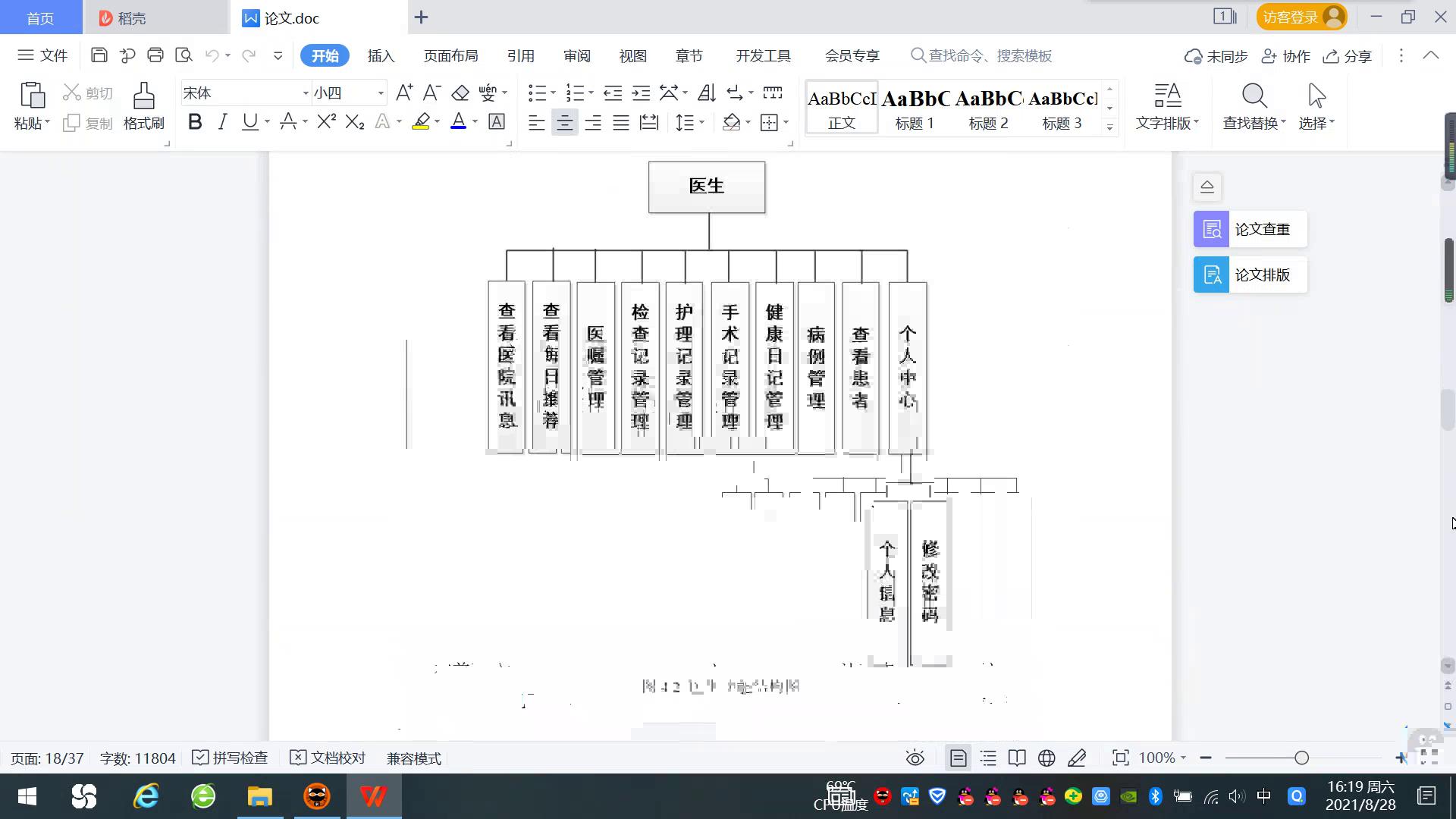Open the 插入 (Insert) ribbon tab
The image size is (1456, 819).
click(381, 56)
